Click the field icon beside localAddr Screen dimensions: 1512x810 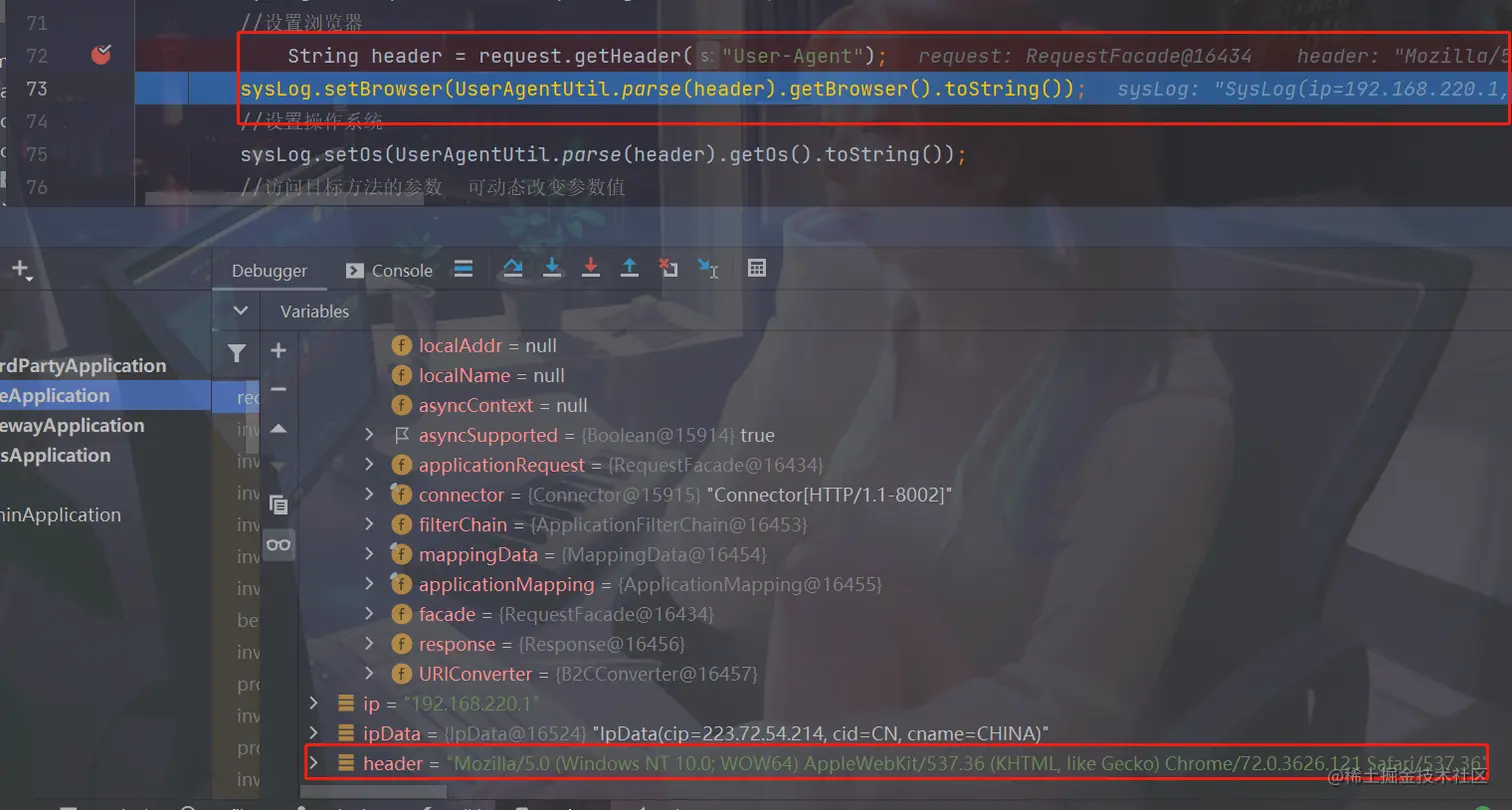click(401, 346)
